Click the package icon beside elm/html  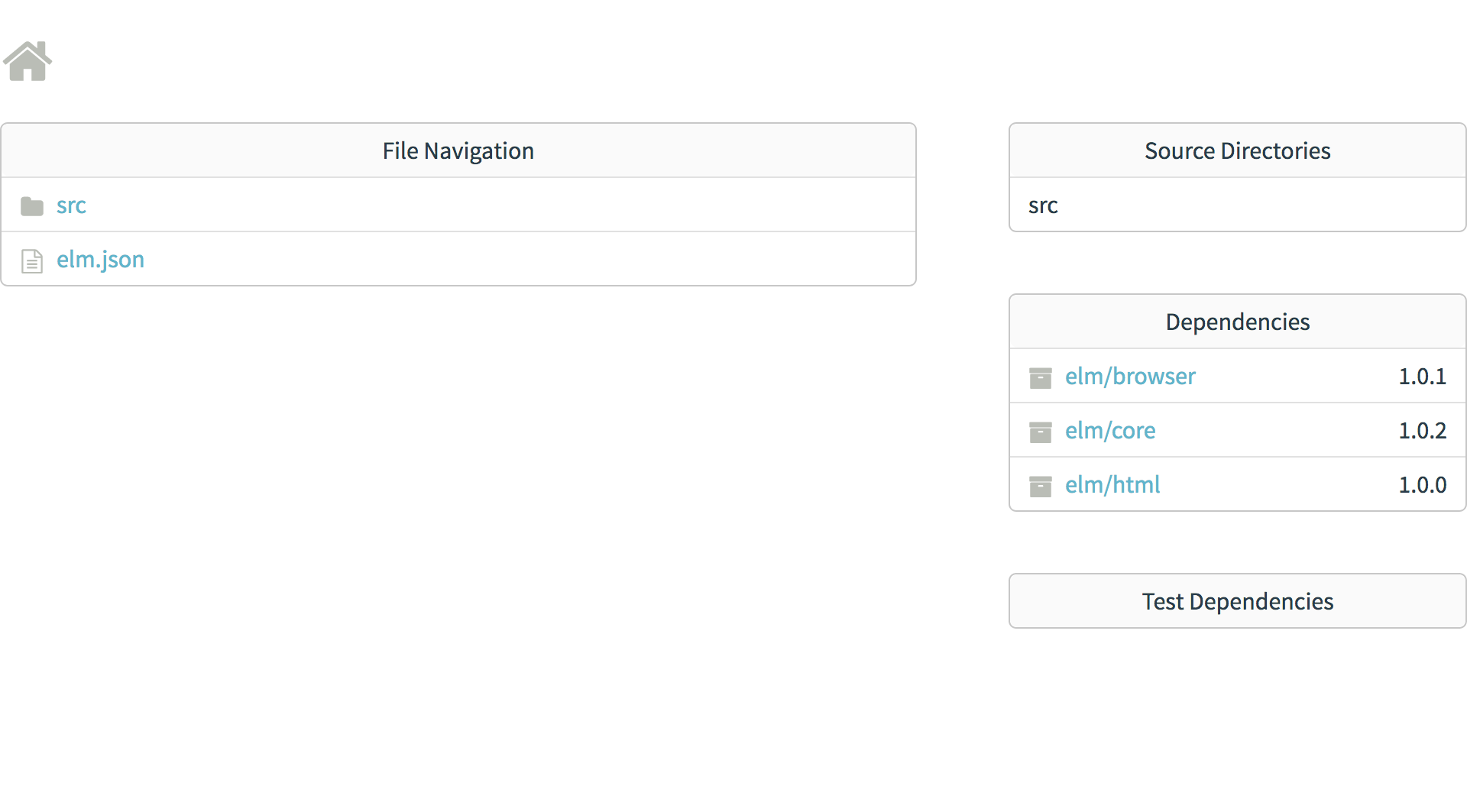(x=1040, y=486)
